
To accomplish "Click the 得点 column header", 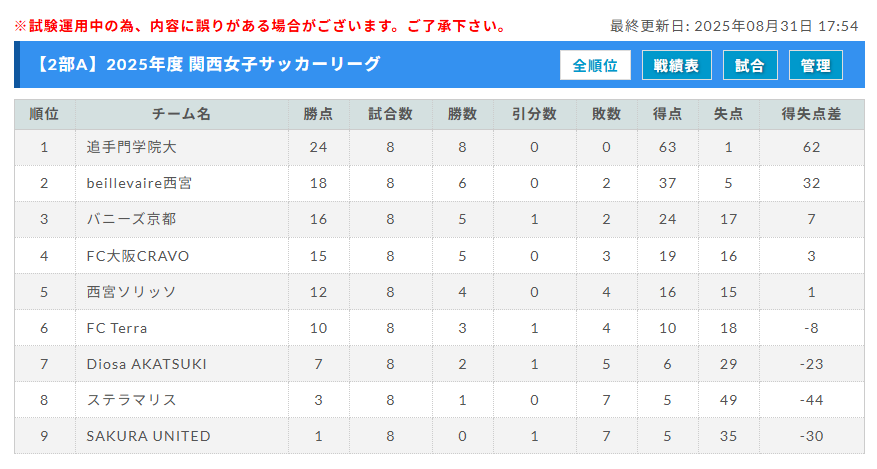I will [x=668, y=115].
